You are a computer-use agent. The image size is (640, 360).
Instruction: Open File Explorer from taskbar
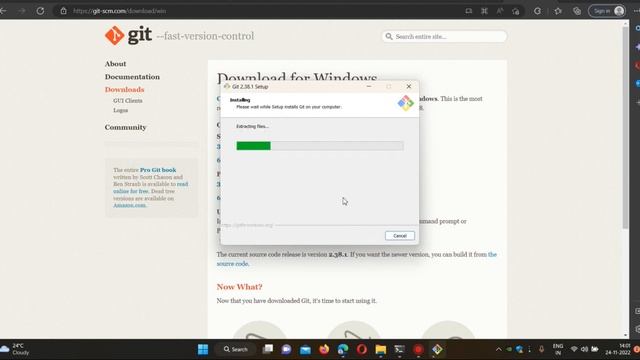(x=380, y=349)
